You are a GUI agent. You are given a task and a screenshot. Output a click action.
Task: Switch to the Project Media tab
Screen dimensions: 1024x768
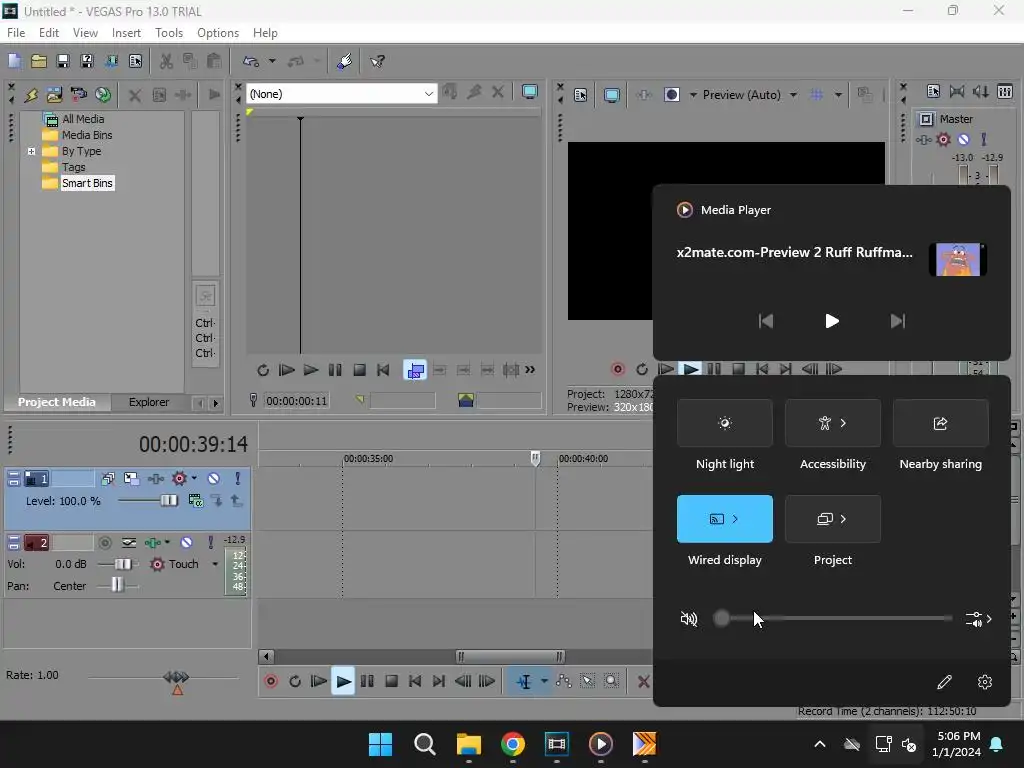coord(57,402)
